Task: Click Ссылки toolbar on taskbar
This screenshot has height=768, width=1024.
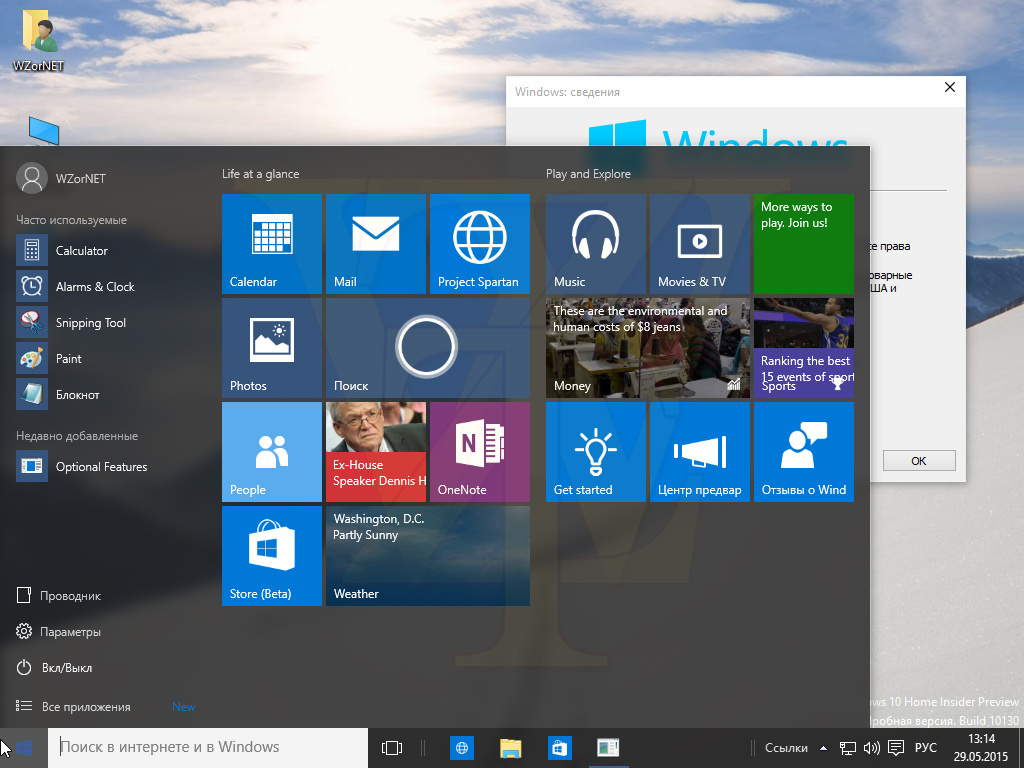Action: 786,748
